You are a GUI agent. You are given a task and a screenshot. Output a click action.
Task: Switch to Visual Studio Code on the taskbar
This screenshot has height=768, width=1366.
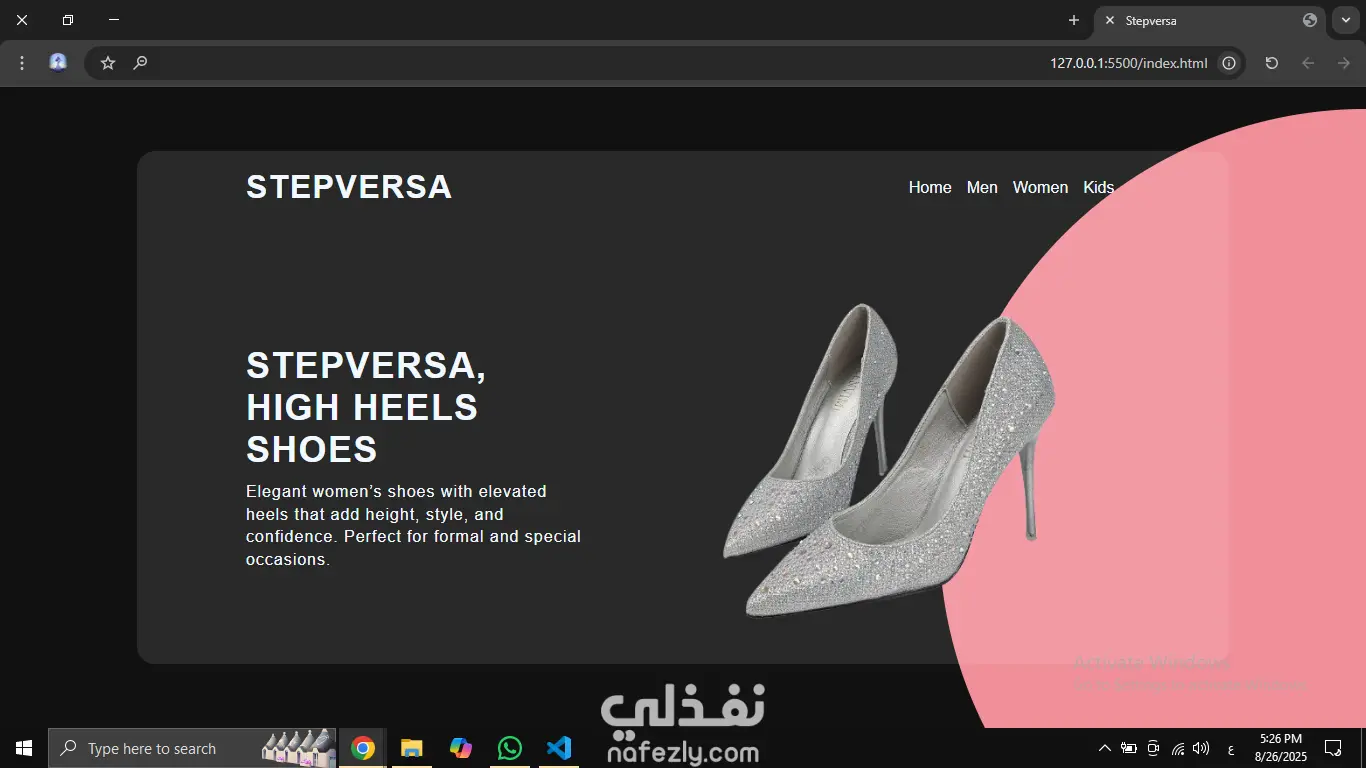[x=559, y=748]
